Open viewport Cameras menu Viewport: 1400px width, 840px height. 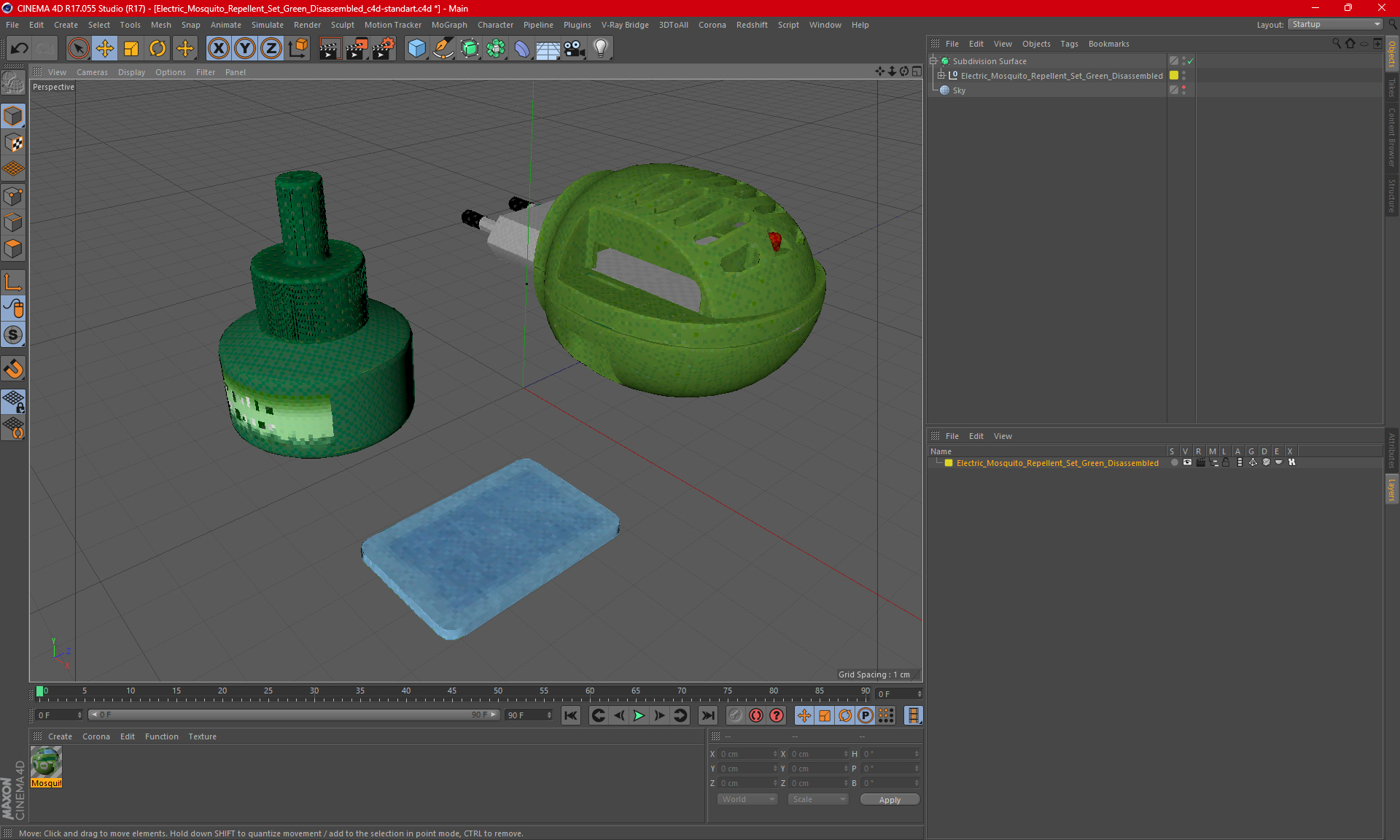coord(92,72)
